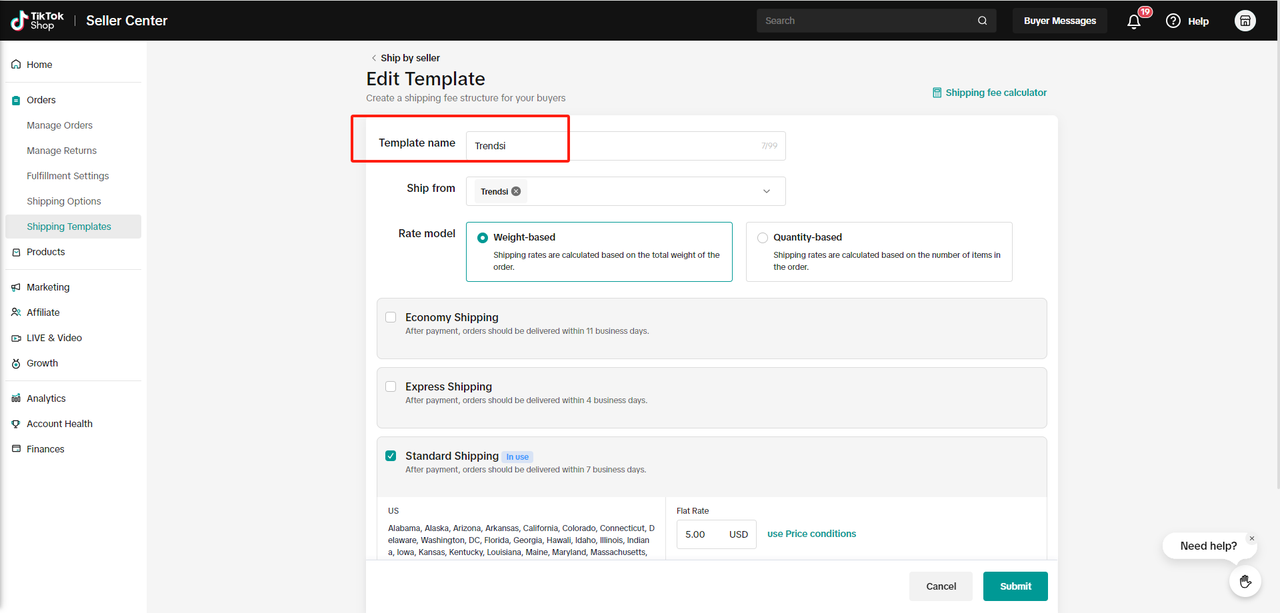
Task: Open Manage Orders in the sidebar
Action: 60,126
